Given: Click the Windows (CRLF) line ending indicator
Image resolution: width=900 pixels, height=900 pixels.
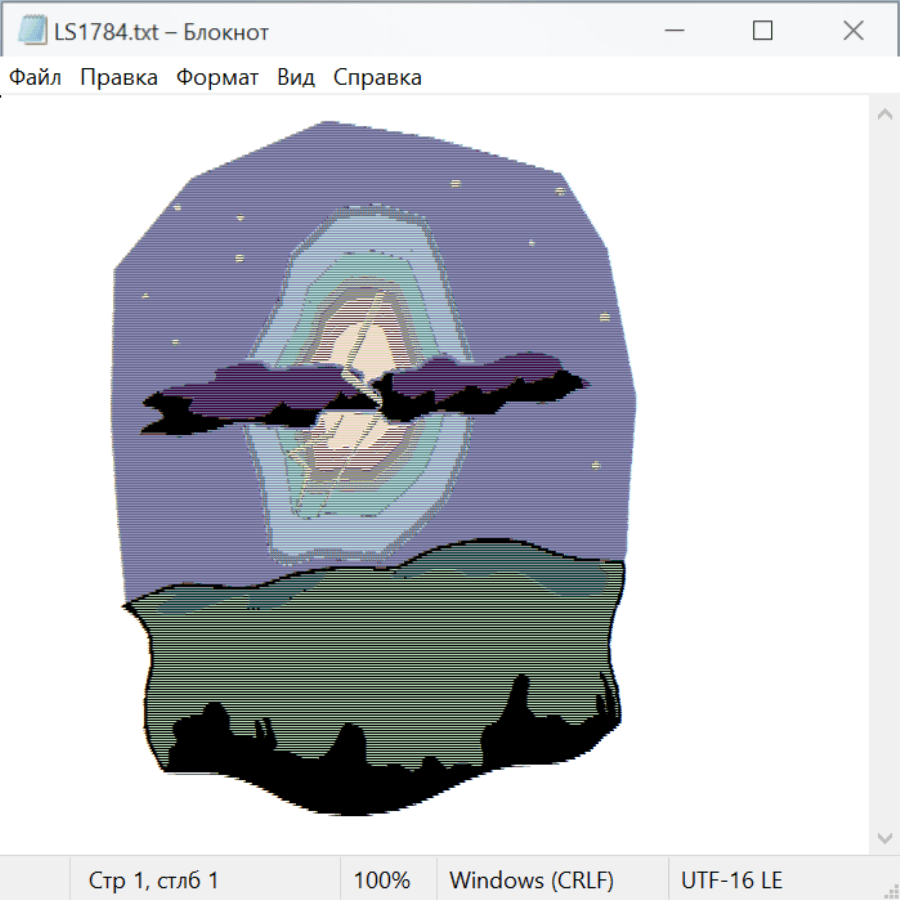Looking at the screenshot, I should click(x=531, y=881).
